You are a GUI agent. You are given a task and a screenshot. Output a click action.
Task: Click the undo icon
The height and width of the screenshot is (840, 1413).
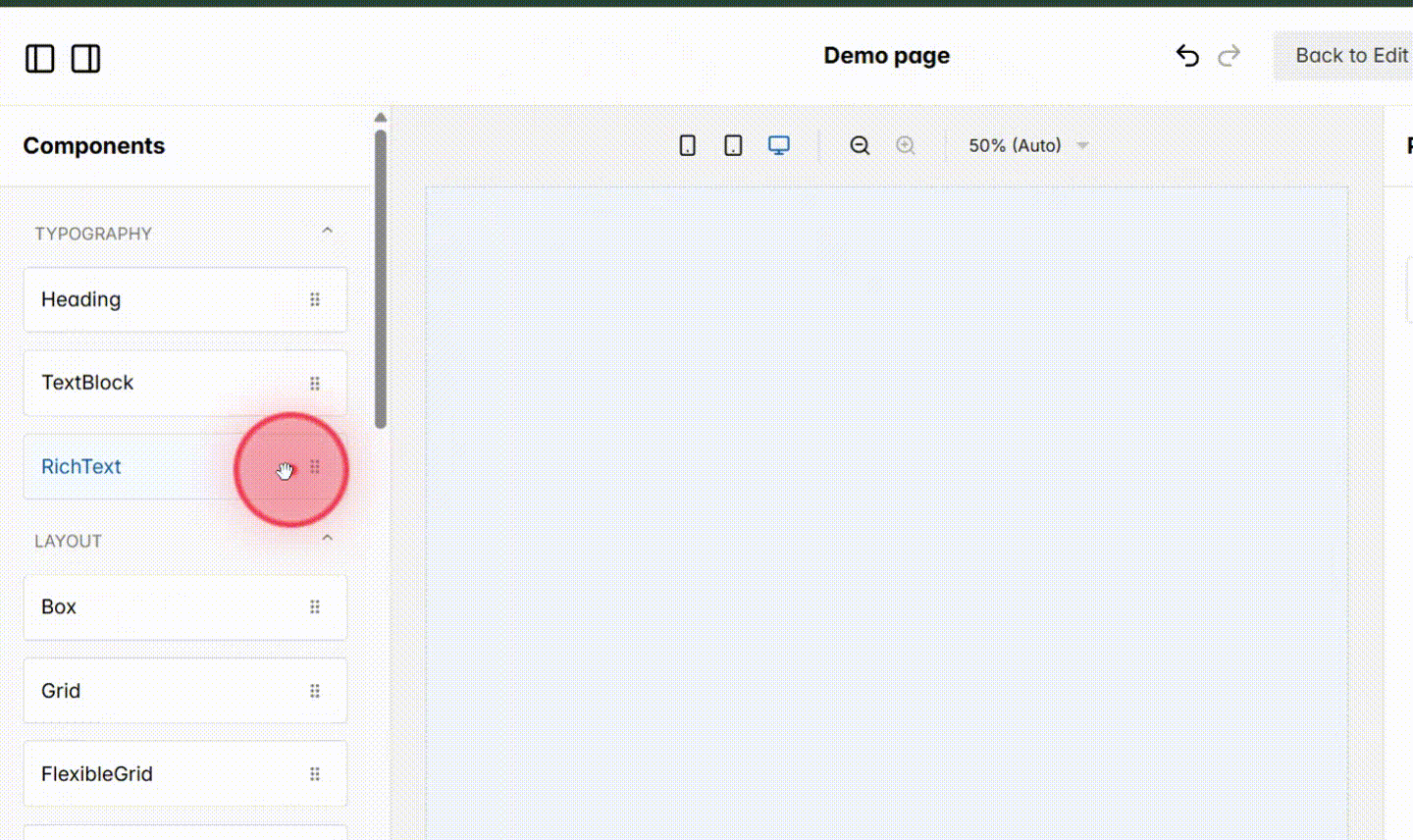click(x=1187, y=56)
